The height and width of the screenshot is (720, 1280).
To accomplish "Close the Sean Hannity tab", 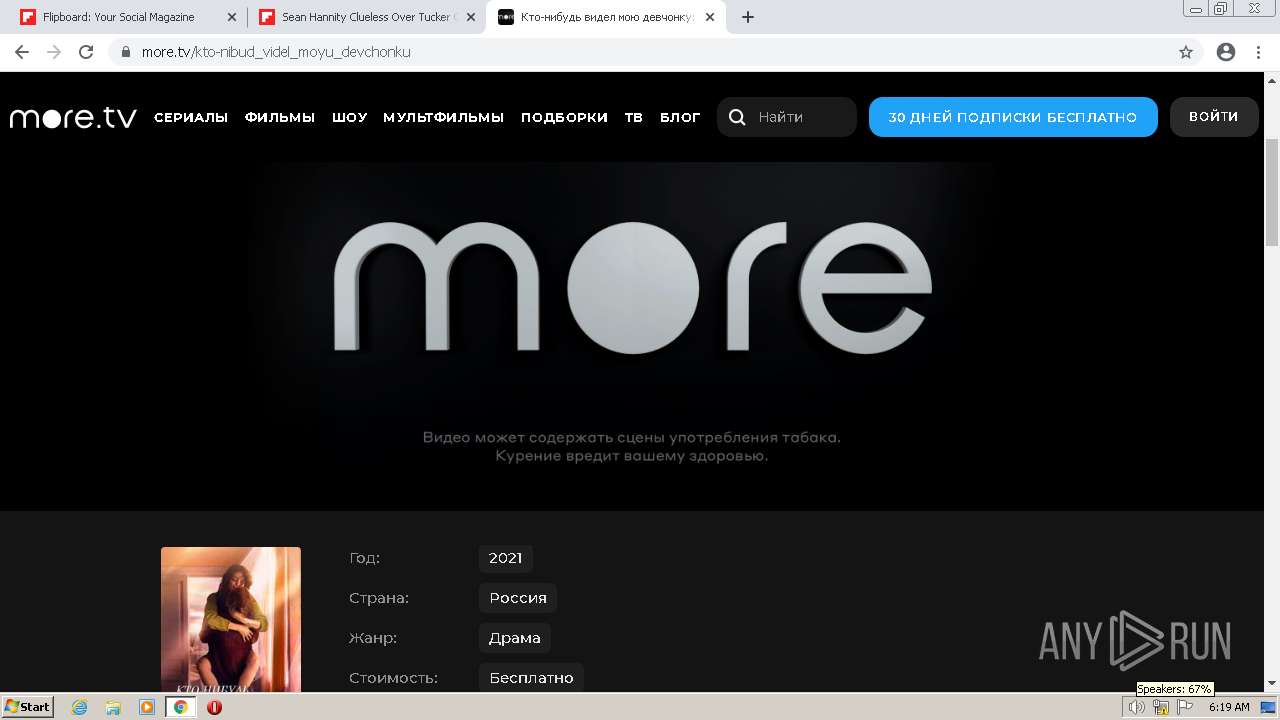I will pyautogui.click(x=471, y=17).
